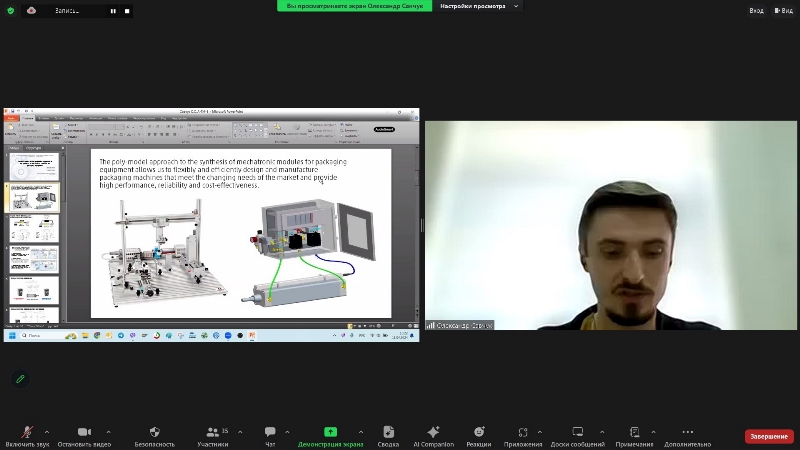The image size is (800, 450).
Task: Expand video options arrow next to camera
Action: tap(108, 432)
